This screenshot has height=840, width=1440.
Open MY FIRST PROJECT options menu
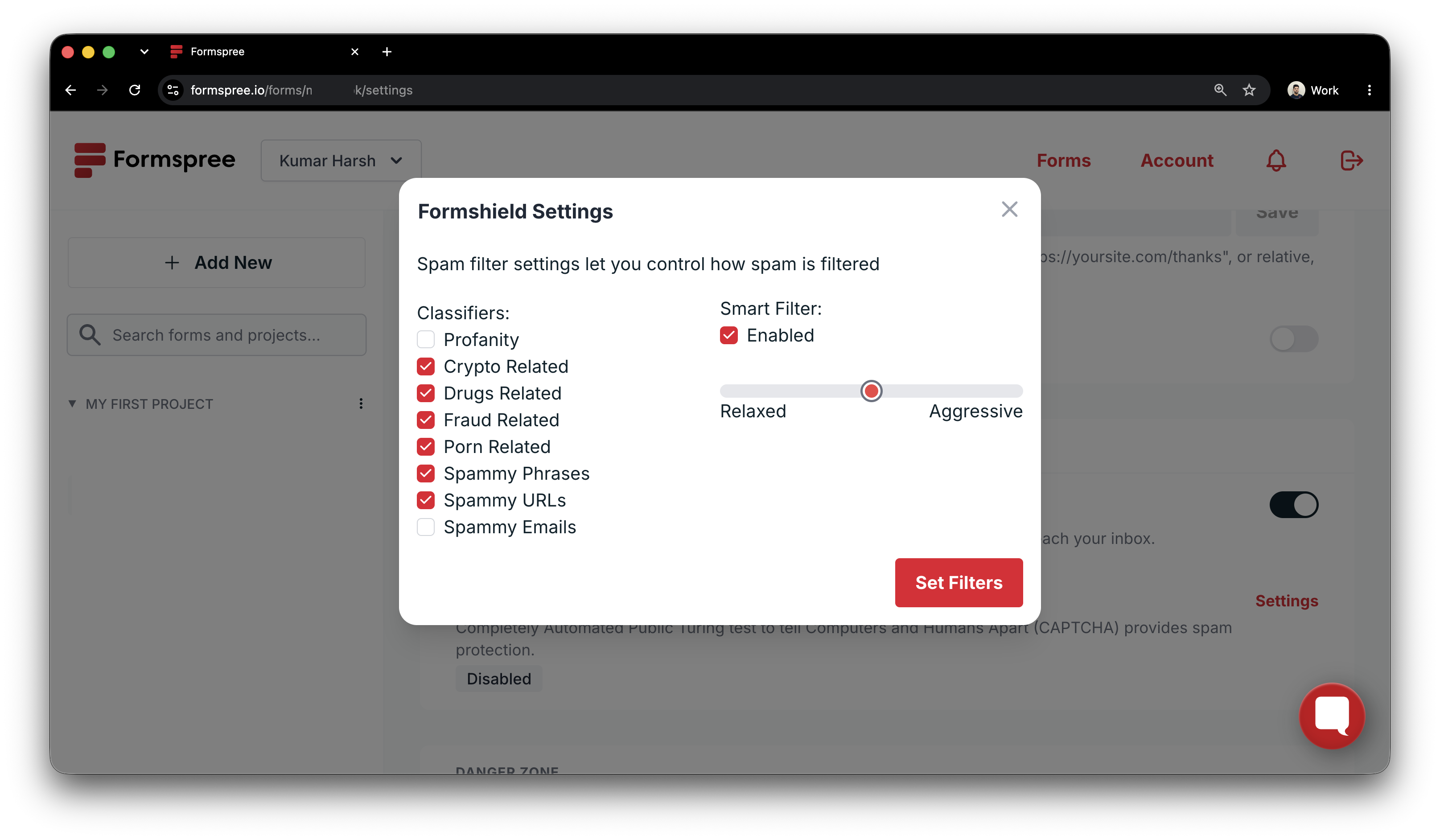[x=361, y=404]
